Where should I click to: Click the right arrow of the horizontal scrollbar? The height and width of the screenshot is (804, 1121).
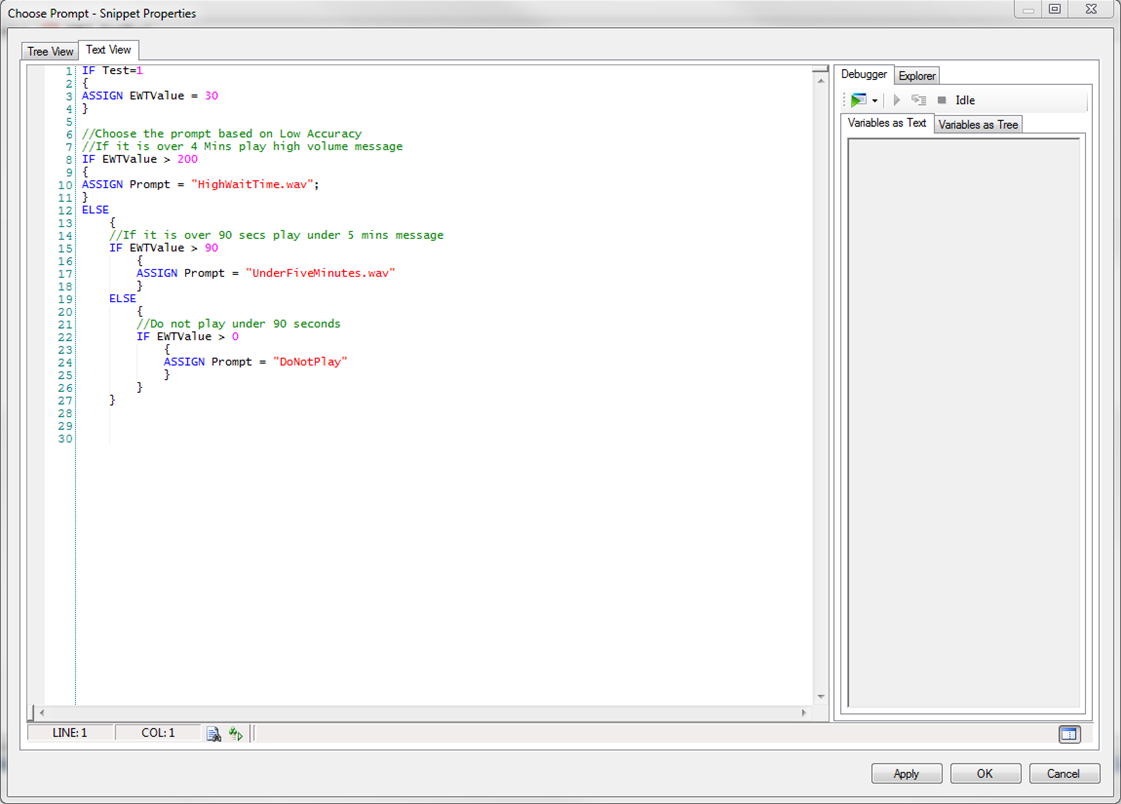[x=804, y=713]
